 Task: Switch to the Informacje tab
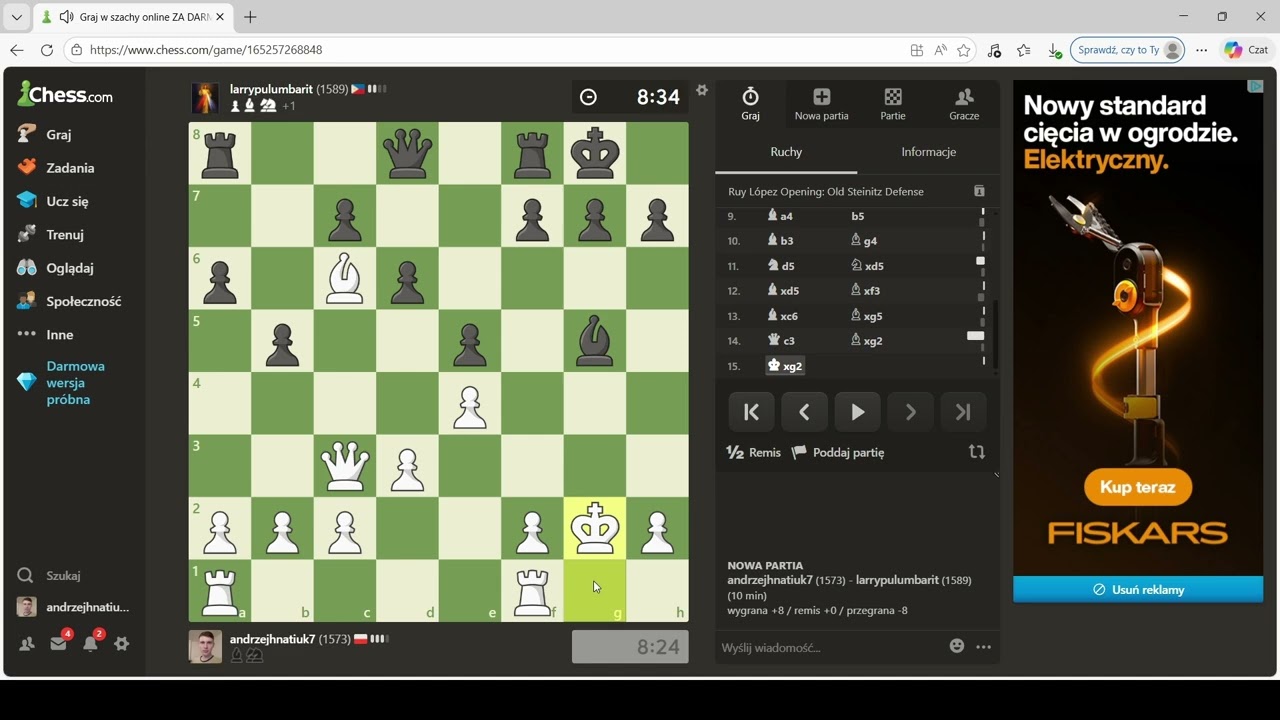point(928,152)
